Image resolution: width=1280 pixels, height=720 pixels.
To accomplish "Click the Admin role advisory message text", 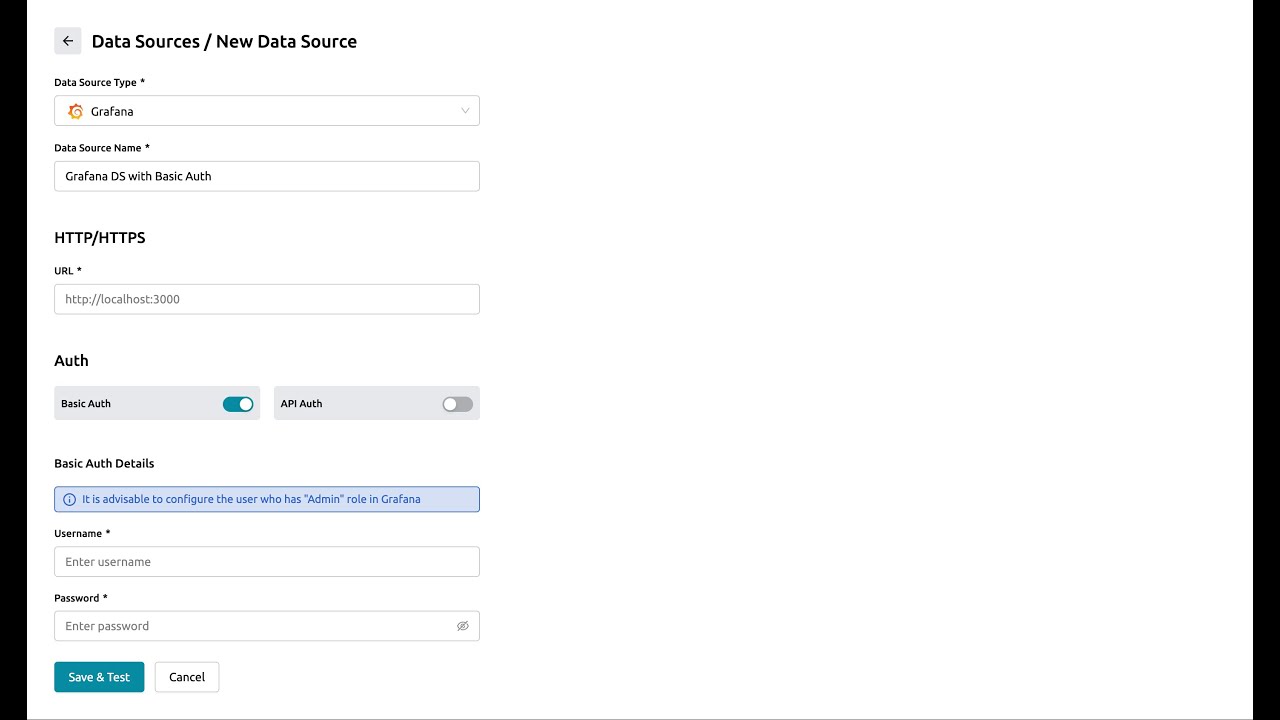I will click(x=251, y=499).
